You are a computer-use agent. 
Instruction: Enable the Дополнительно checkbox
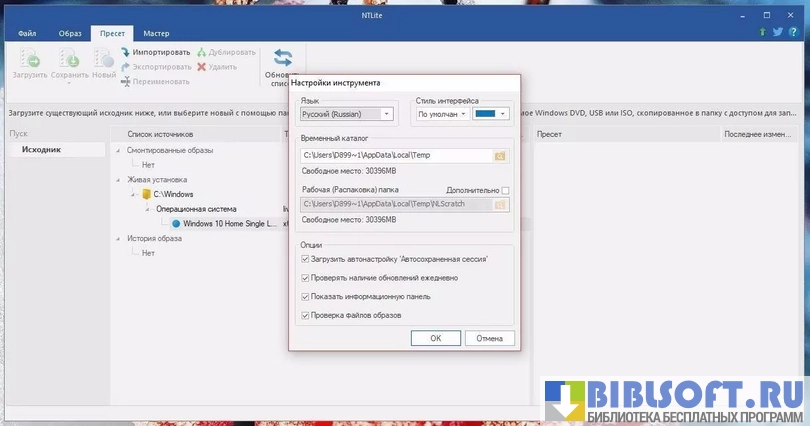[506, 190]
